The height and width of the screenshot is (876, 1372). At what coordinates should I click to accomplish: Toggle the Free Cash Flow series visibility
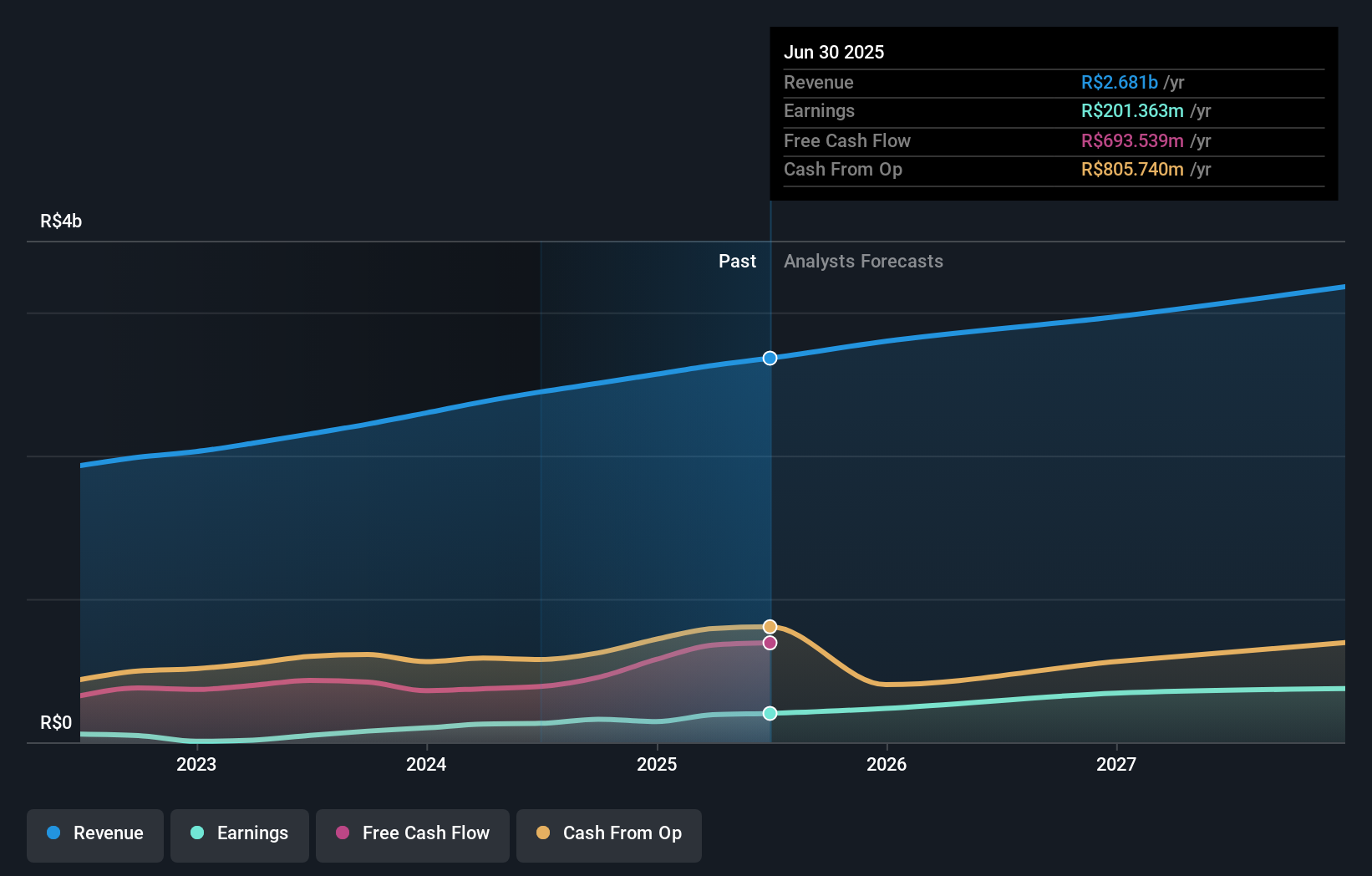[412, 834]
